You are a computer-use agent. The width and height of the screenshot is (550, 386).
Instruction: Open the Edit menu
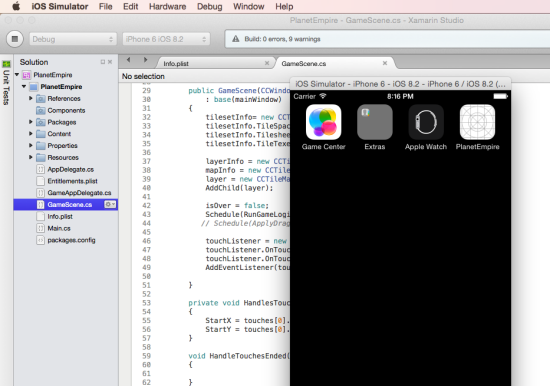(x=130, y=6)
